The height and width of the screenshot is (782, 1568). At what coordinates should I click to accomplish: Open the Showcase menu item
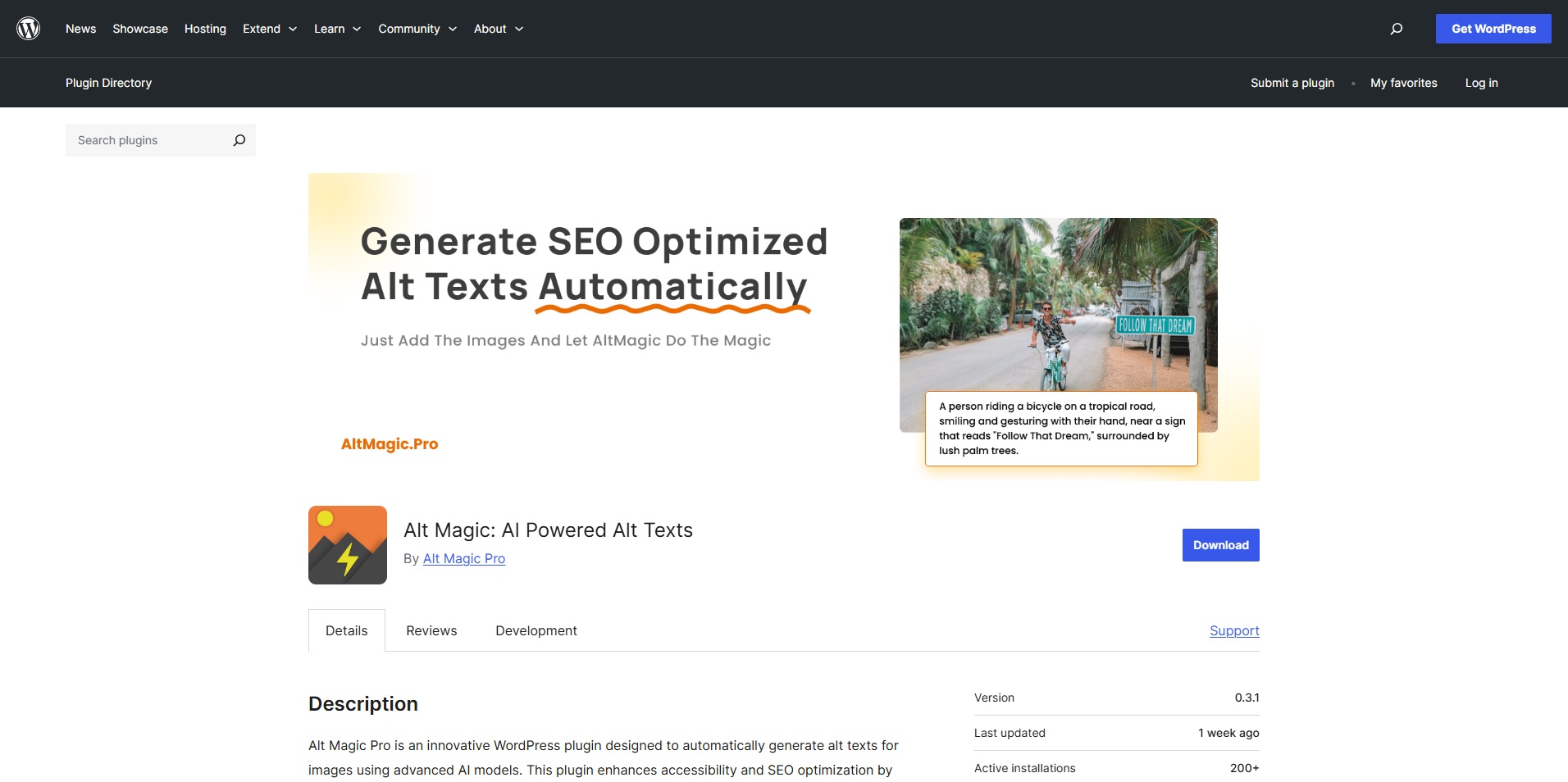(140, 29)
